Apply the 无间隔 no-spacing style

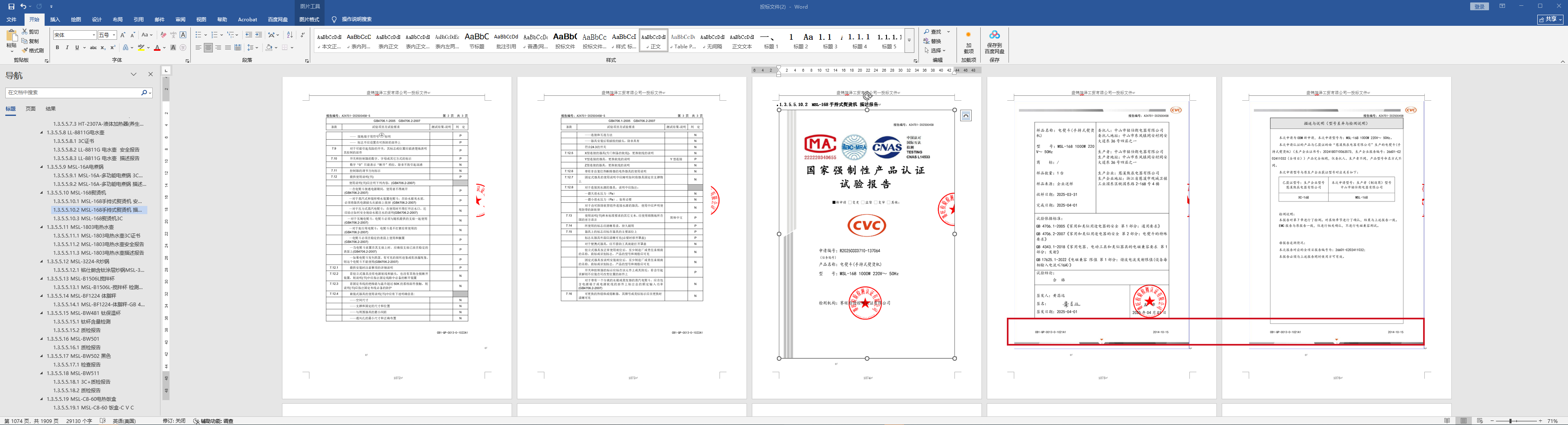713,41
